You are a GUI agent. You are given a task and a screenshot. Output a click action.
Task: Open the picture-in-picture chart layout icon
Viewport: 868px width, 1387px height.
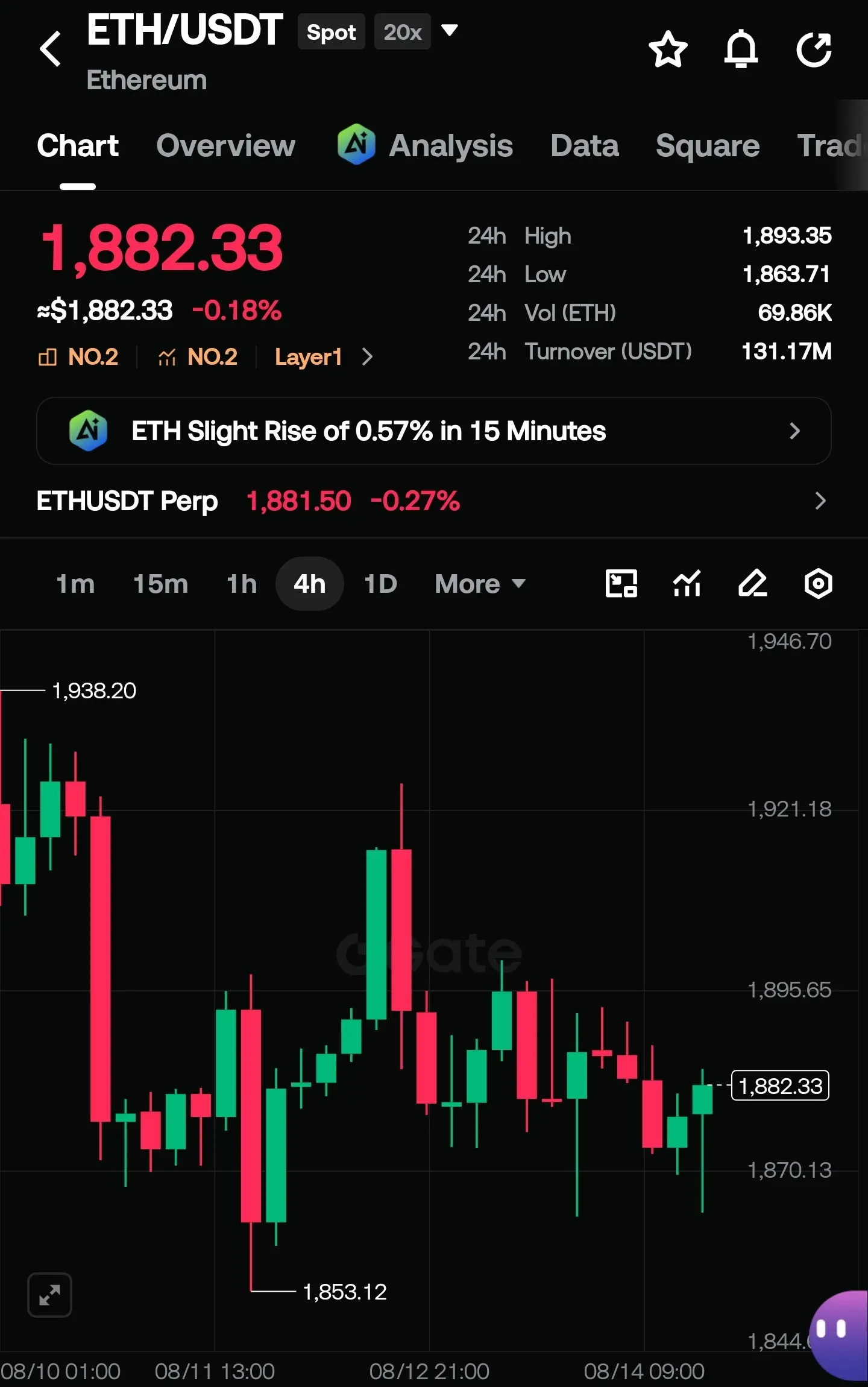pos(621,584)
